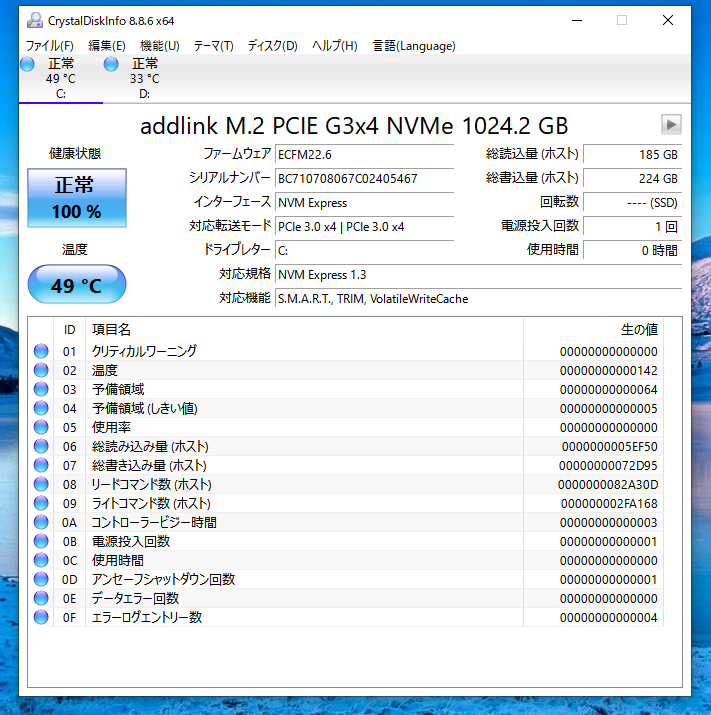This screenshot has height=715, width=711.
Task: Click the 項目名 column header
Action: 111,329
